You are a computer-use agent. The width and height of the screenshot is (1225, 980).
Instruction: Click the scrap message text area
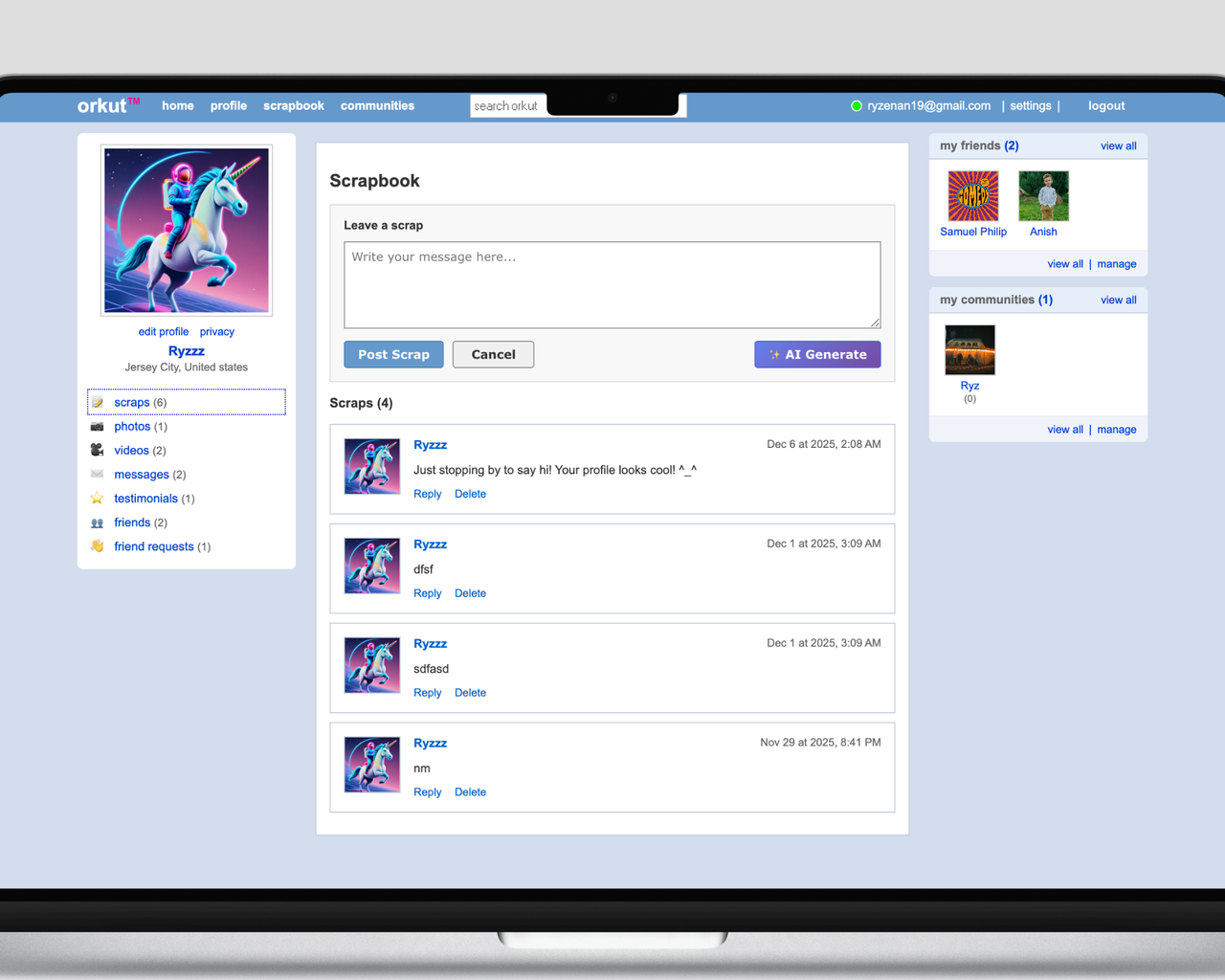pyautogui.click(x=612, y=285)
